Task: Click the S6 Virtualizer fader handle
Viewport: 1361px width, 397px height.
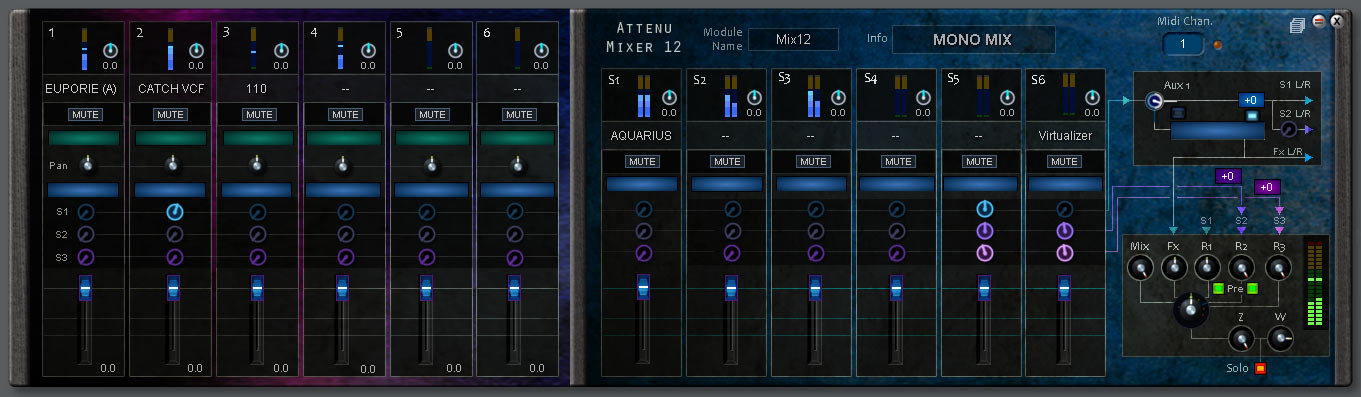Action: (1064, 288)
